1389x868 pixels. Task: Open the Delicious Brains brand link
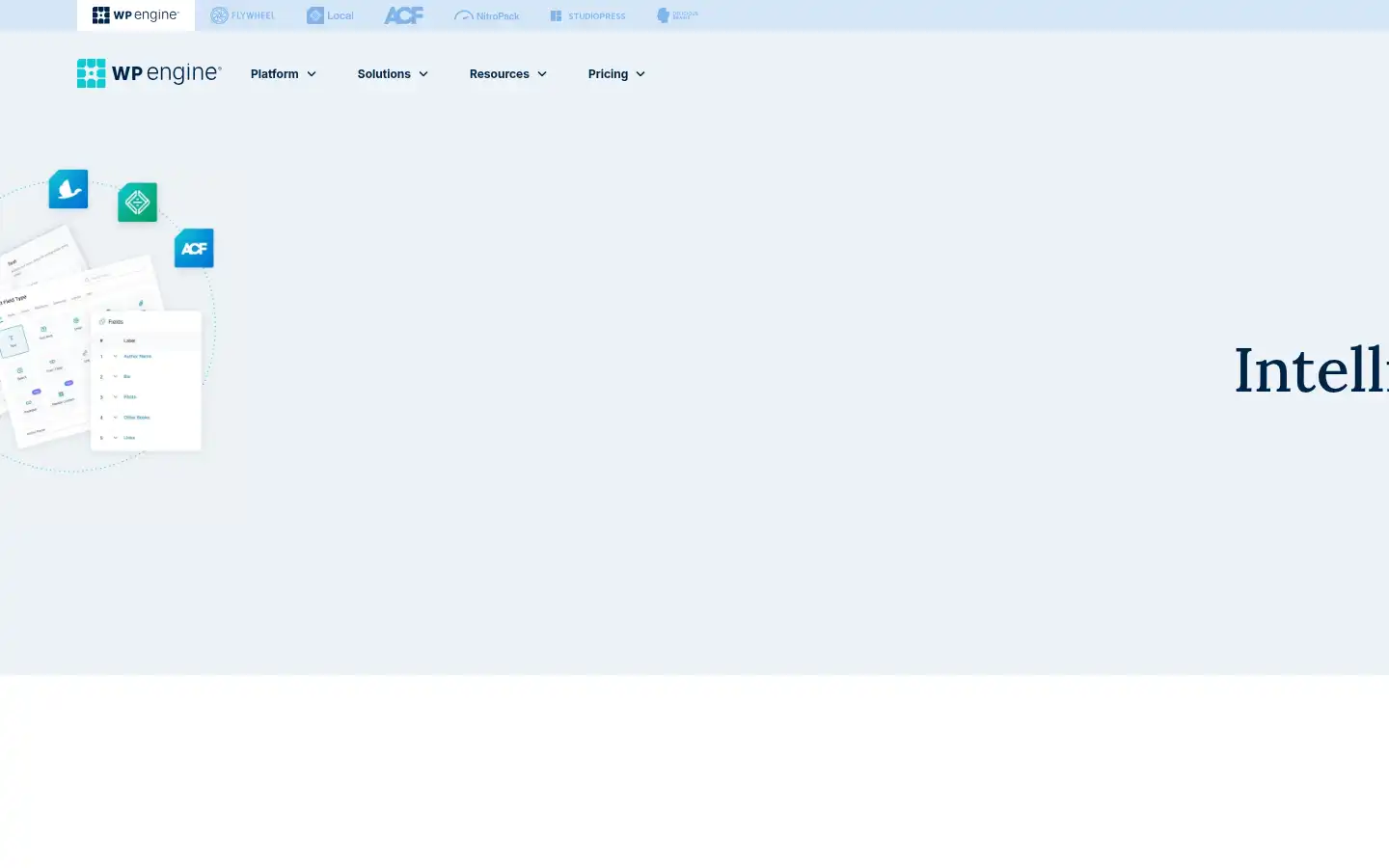pyautogui.click(x=677, y=15)
